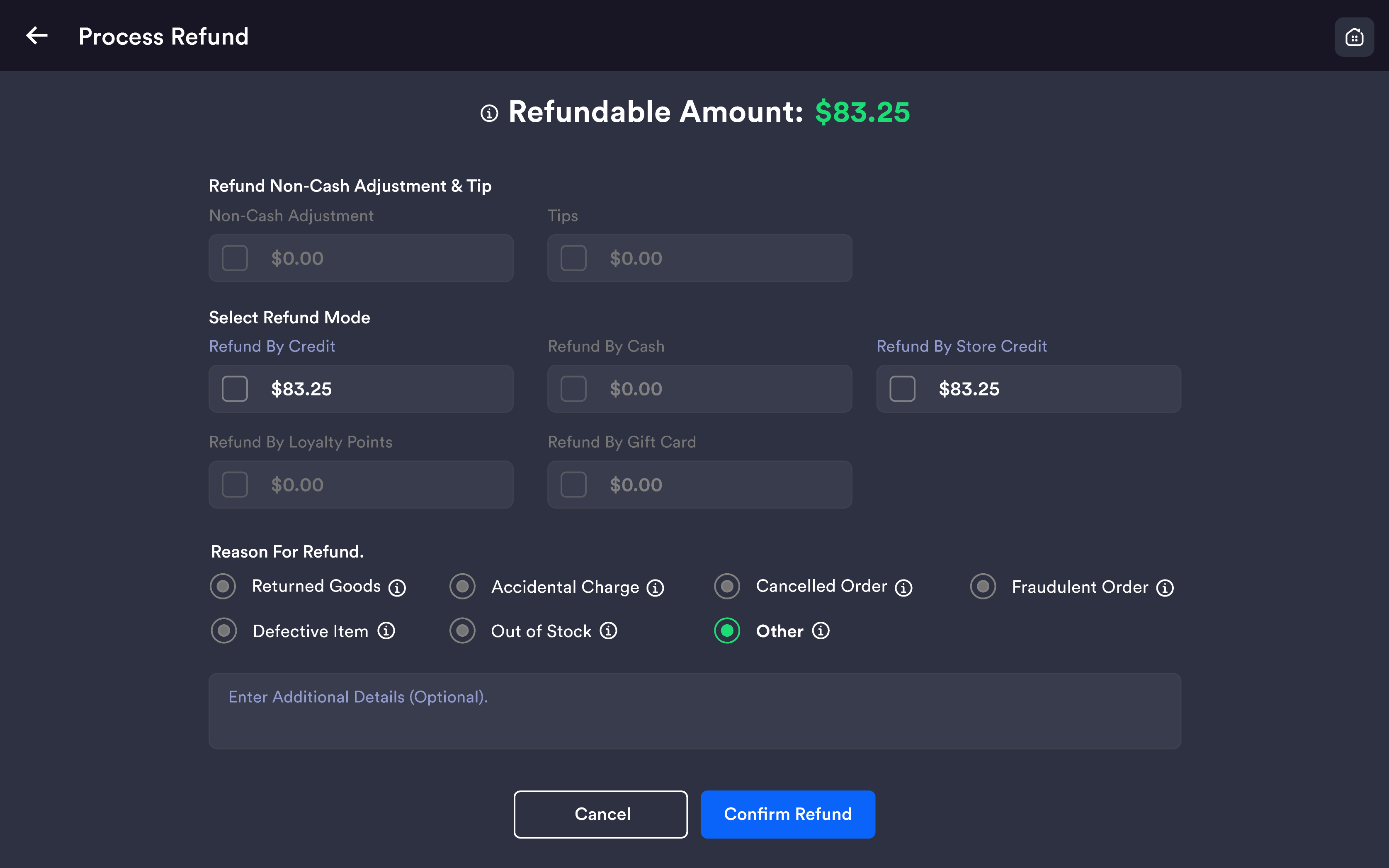Click the Loyalty Points $0.00 amount field
Viewport: 1389px width, 868px height.
pos(361,484)
